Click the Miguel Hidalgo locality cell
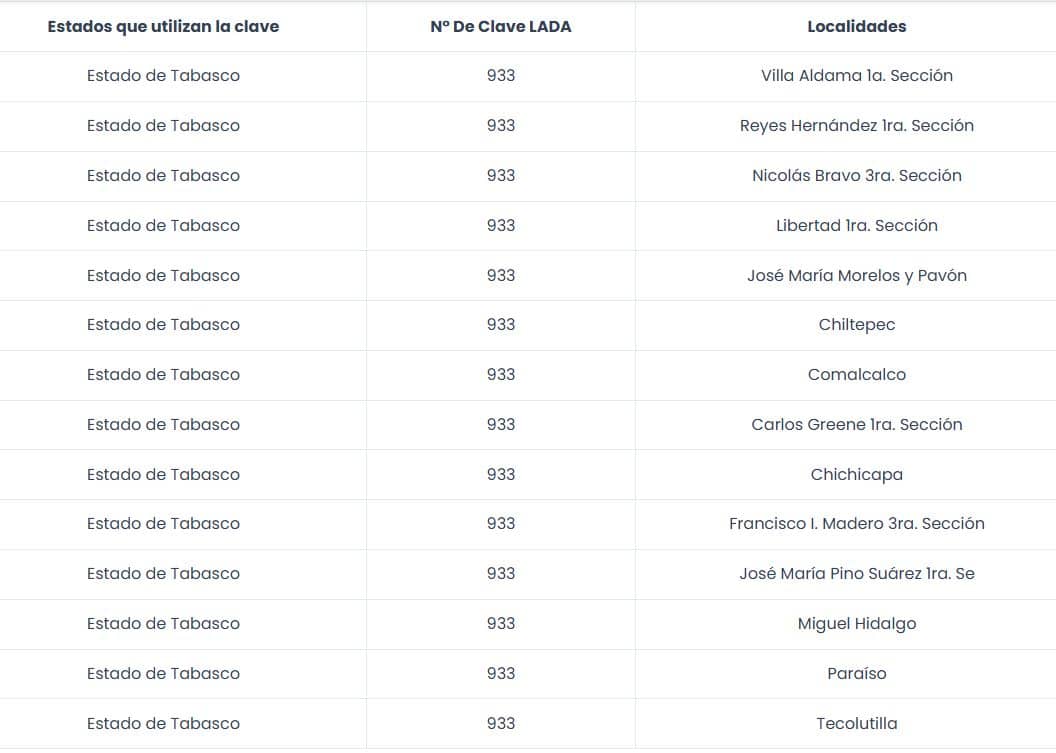The height and width of the screenshot is (753, 1056). click(857, 624)
